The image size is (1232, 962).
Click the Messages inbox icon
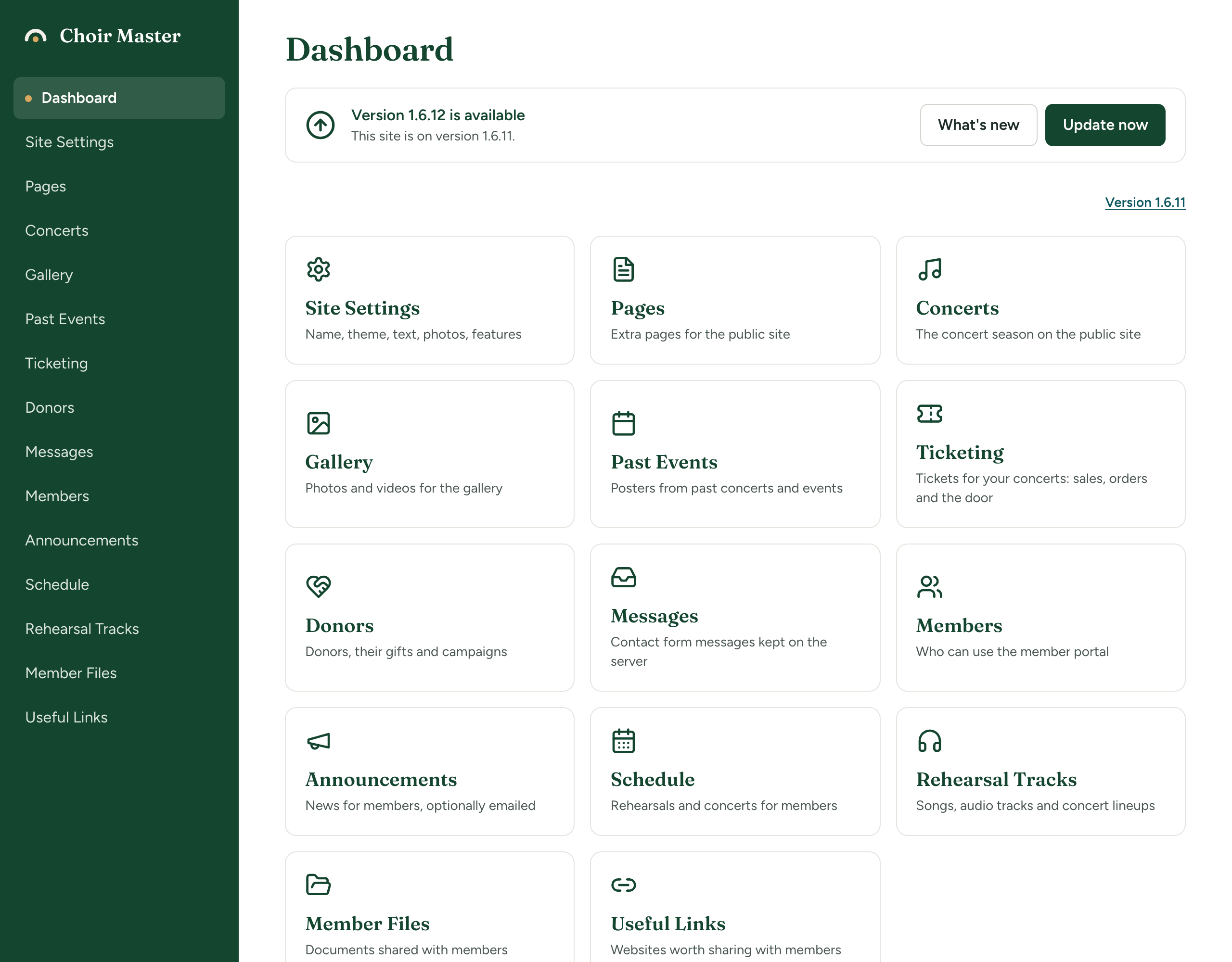(x=623, y=577)
